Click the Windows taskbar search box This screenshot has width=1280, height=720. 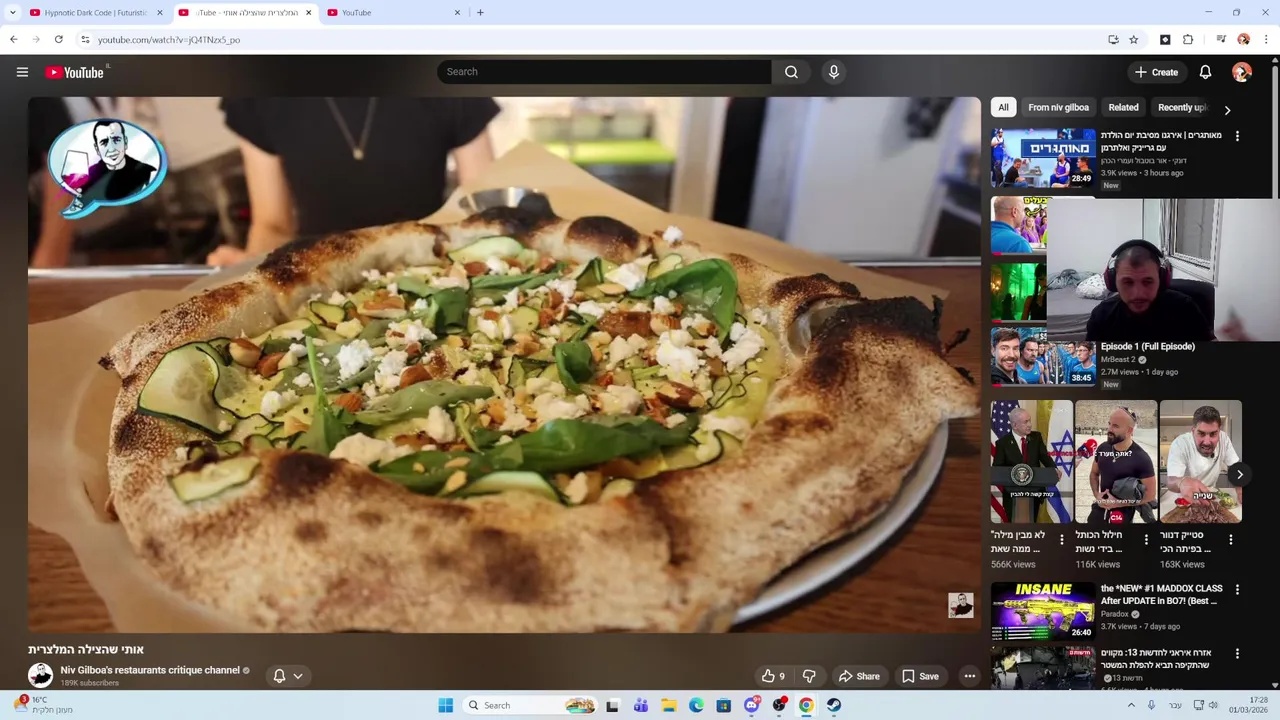pyautogui.click(x=531, y=705)
